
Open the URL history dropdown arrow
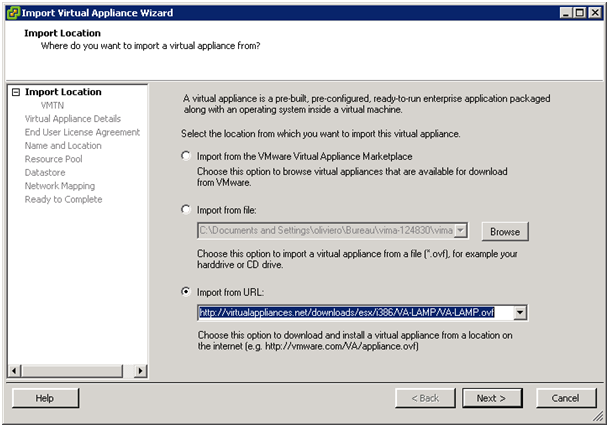[520, 312]
